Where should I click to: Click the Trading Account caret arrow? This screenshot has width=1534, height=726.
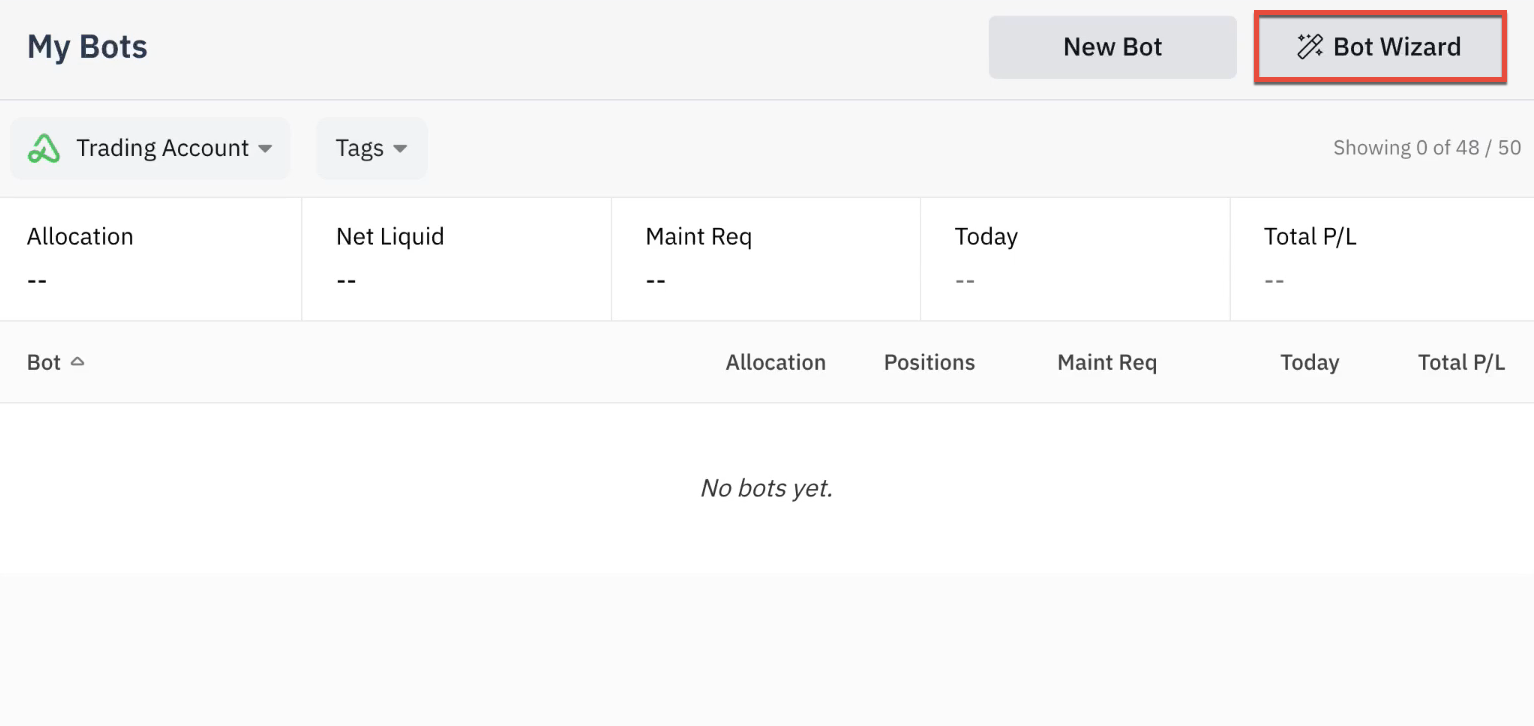coord(265,149)
